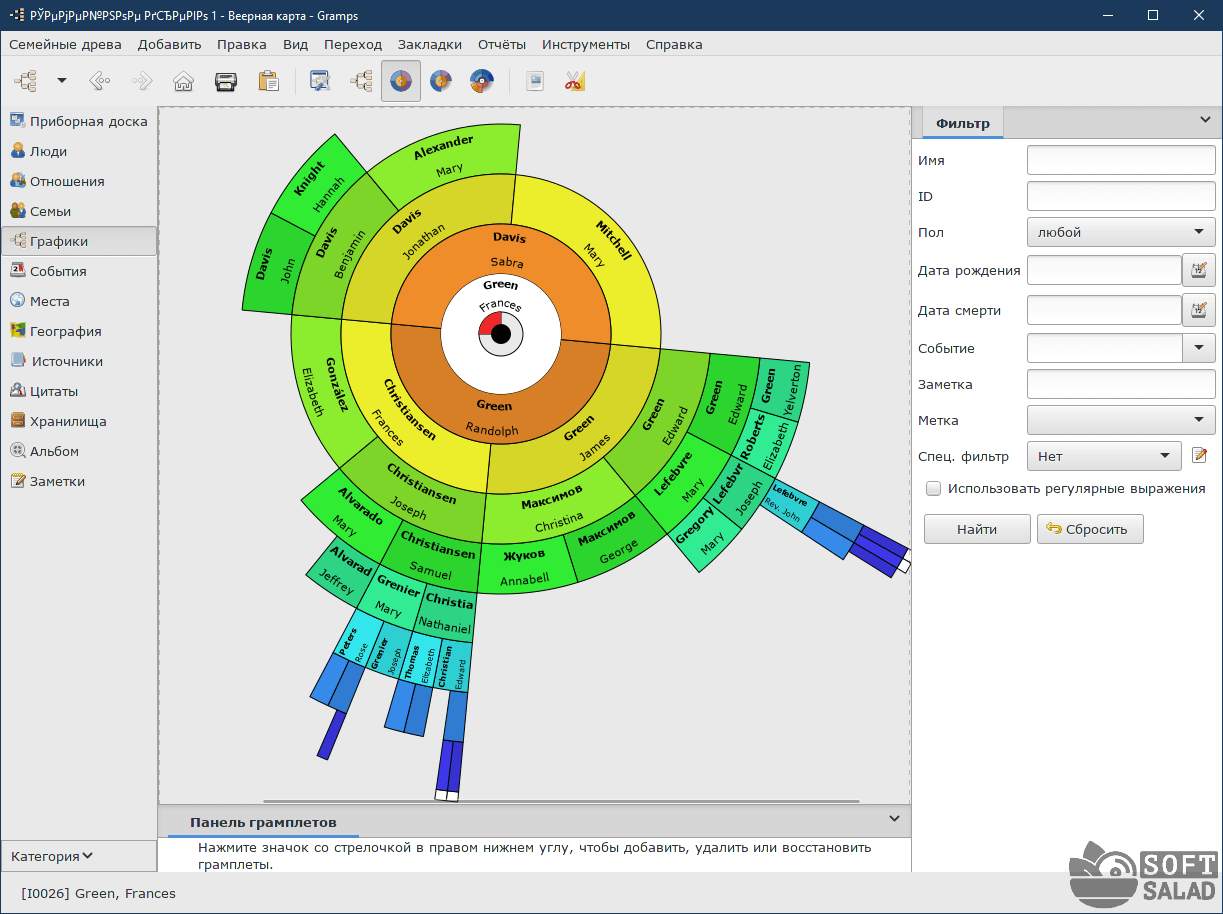Open the gramplet panel chevron menu
The width and height of the screenshot is (1223, 914).
[895, 818]
